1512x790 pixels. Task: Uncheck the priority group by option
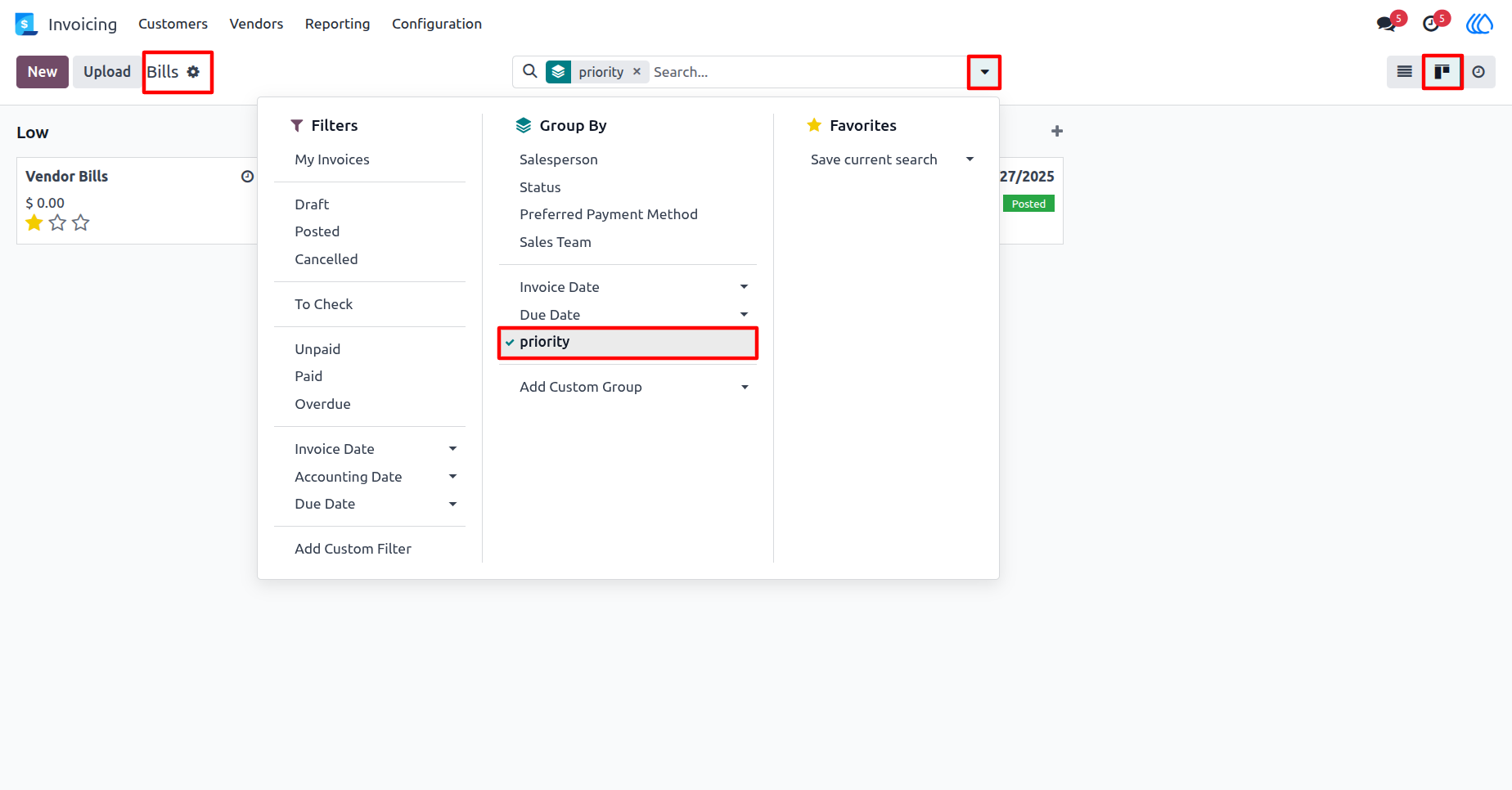[x=628, y=343]
